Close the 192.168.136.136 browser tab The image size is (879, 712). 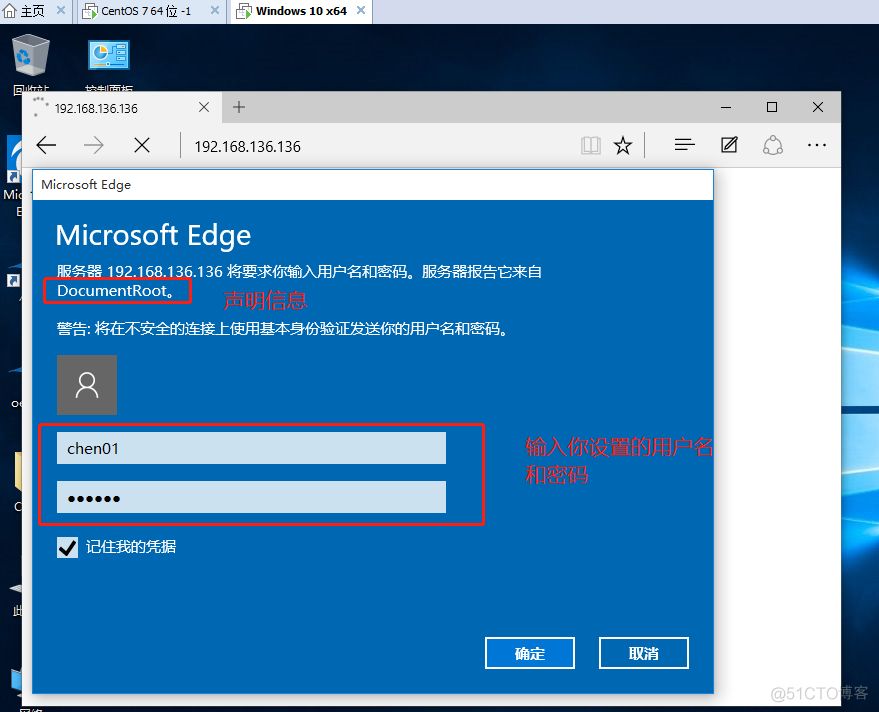[204, 107]
